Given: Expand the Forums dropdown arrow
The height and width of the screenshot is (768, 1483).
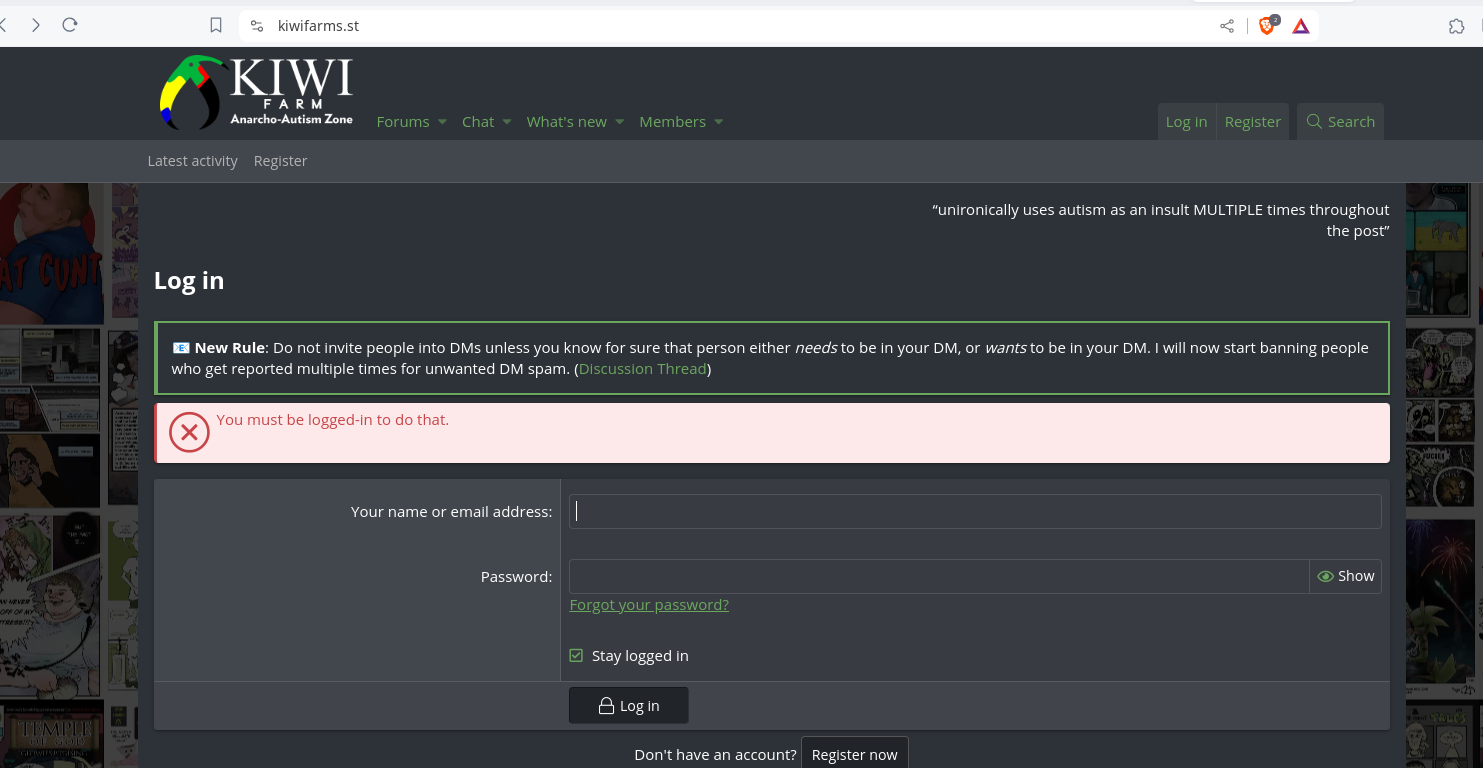Looking at the screenshot, I should click(x=442, y=122).
